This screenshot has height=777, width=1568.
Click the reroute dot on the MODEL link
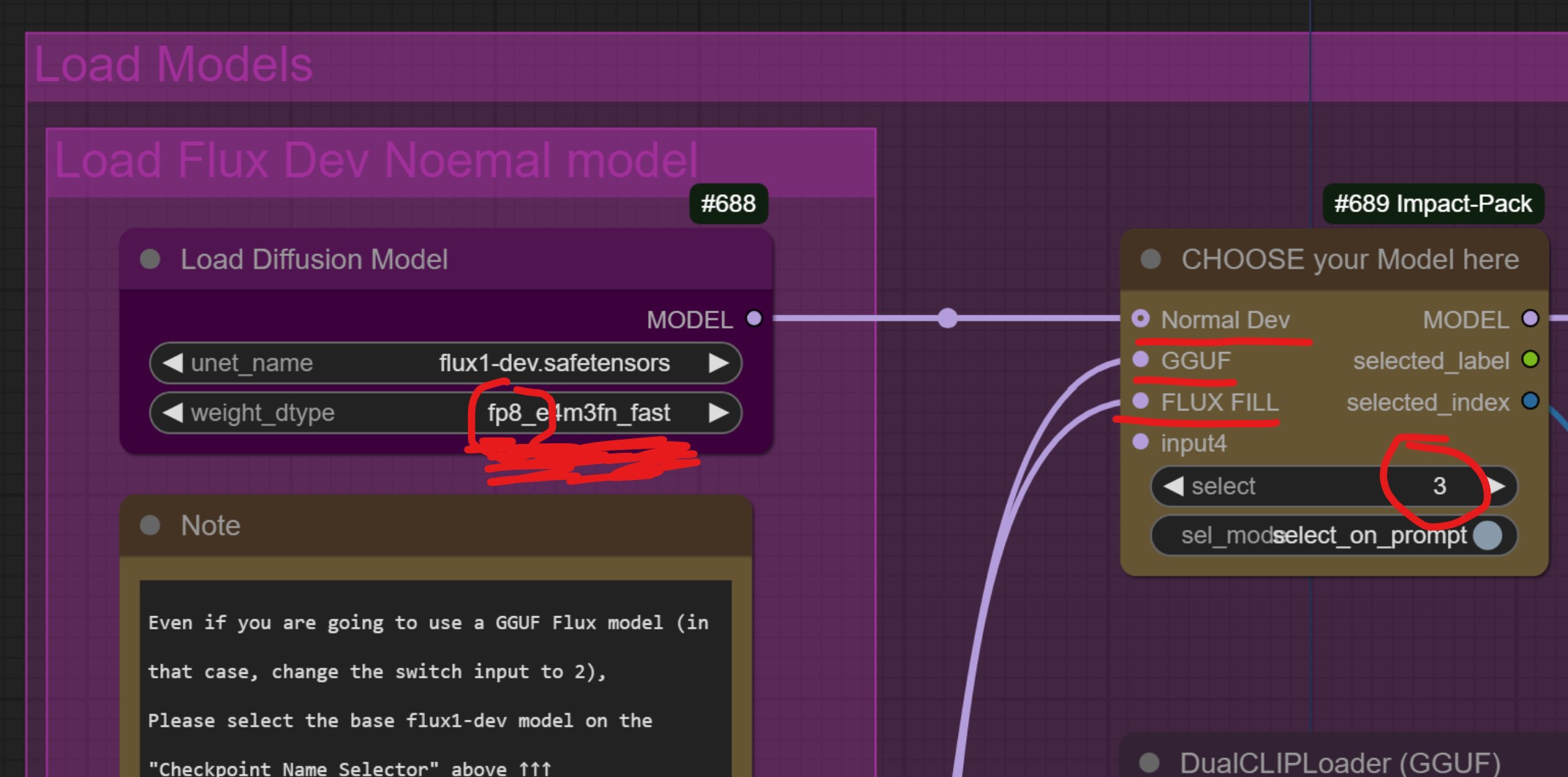pos(947,318)
